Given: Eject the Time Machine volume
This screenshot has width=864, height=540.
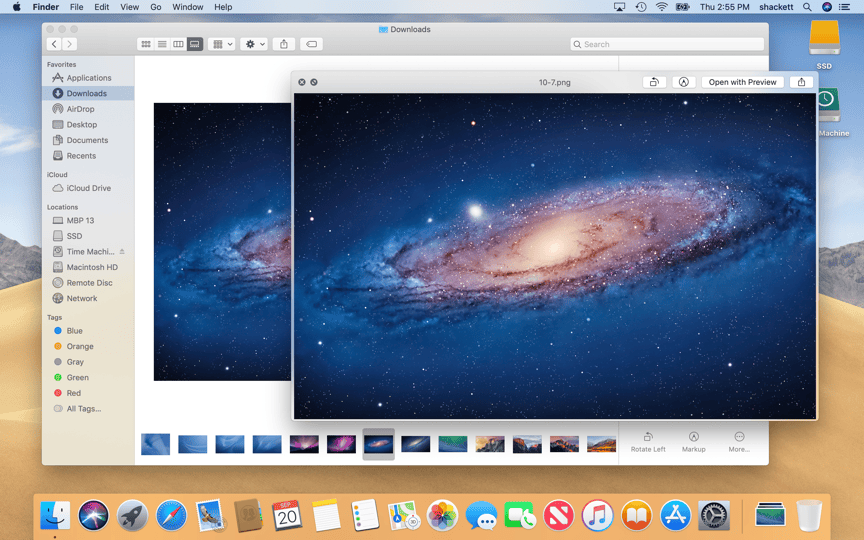Looking at the screenshot, I should pos(122,251).
